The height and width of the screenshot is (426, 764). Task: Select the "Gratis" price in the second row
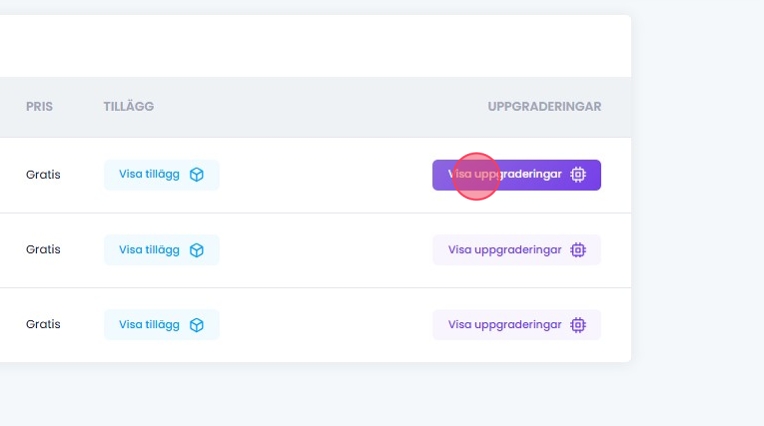point(43,250)
